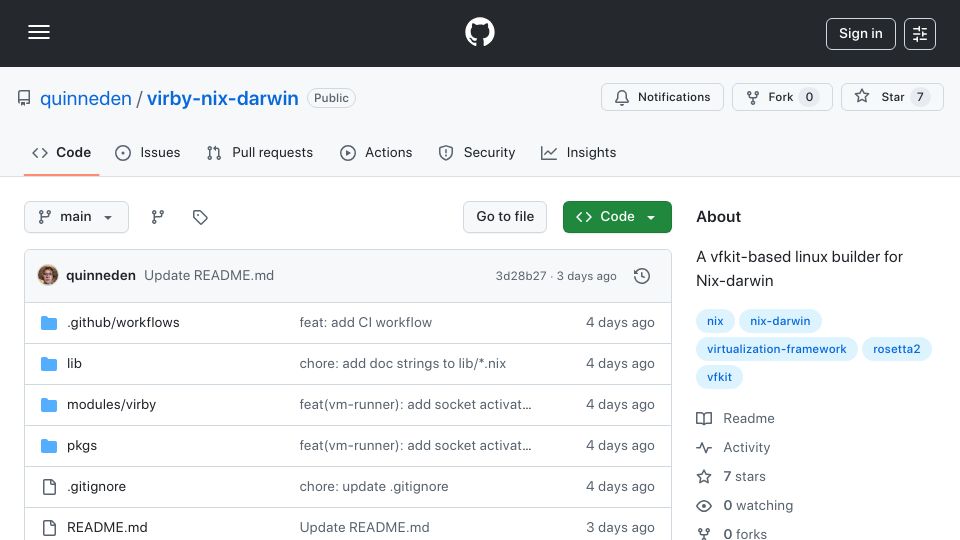960x540 pixels.
Task: Open the Actions tab
Action: (x=376, y=152)
